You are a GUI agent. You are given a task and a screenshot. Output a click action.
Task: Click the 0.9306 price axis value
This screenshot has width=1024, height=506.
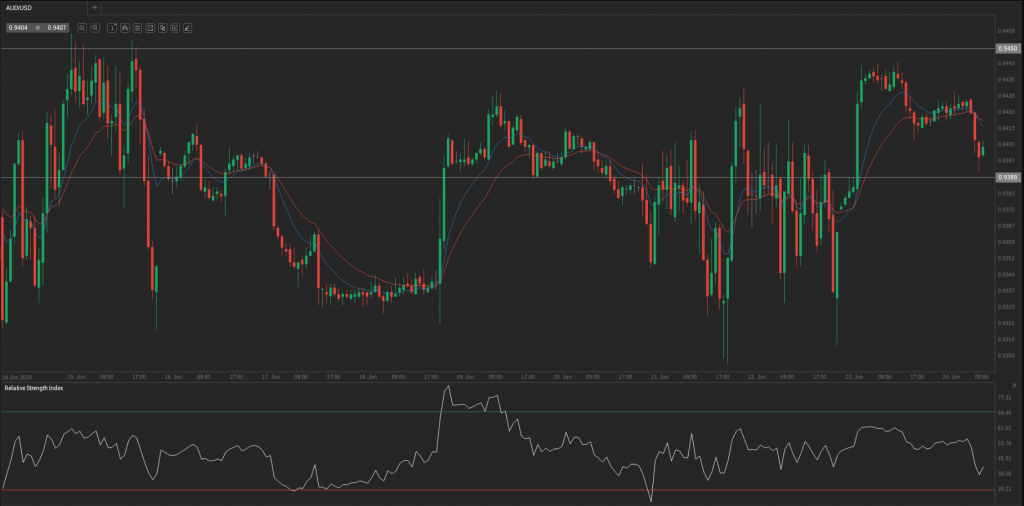tap(1006, 356)
